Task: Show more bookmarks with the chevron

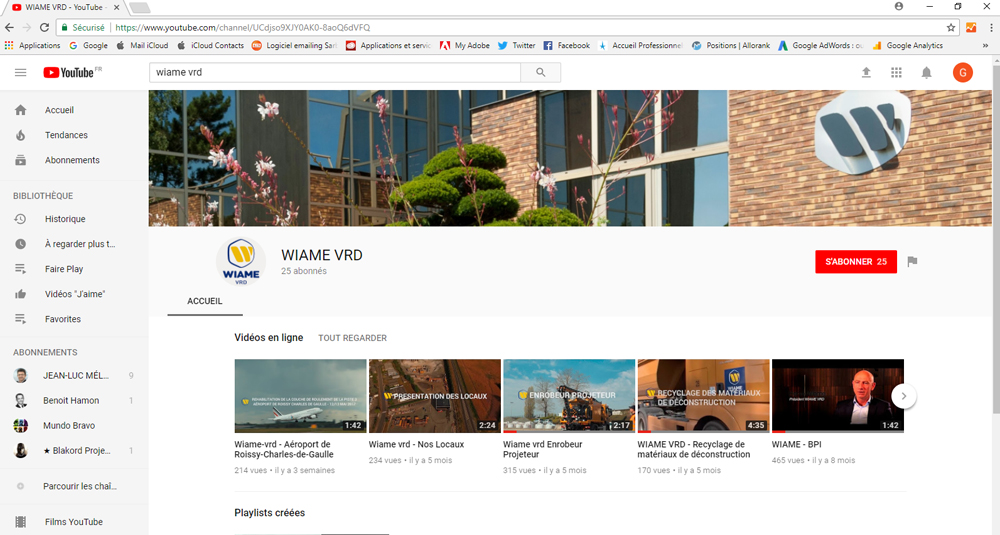Action: coord(985,46)
